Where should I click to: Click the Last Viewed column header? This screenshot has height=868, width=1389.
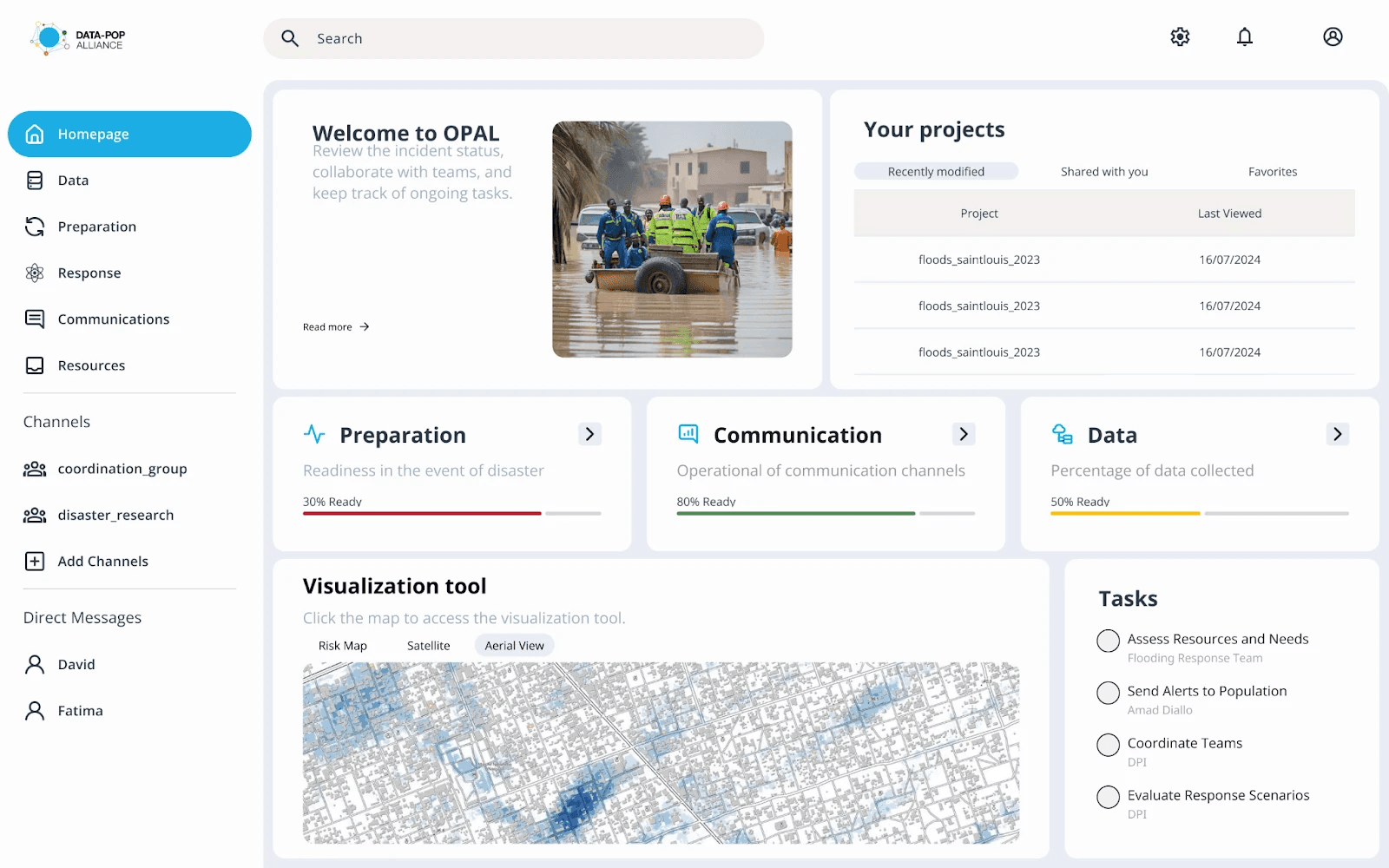pyautogui.click(x=1229, y=213)
